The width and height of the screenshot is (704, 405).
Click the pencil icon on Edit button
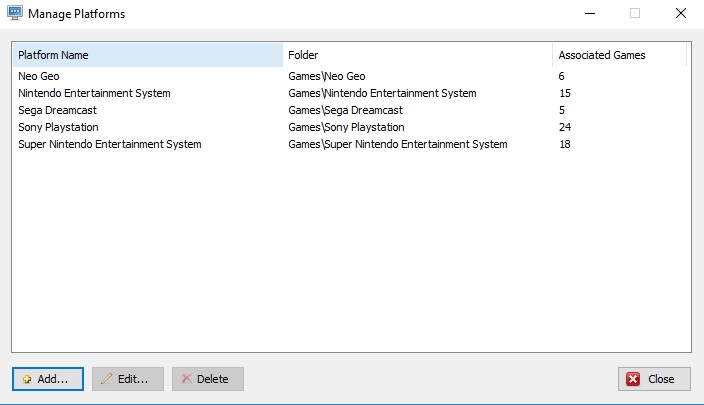[107, 379]
